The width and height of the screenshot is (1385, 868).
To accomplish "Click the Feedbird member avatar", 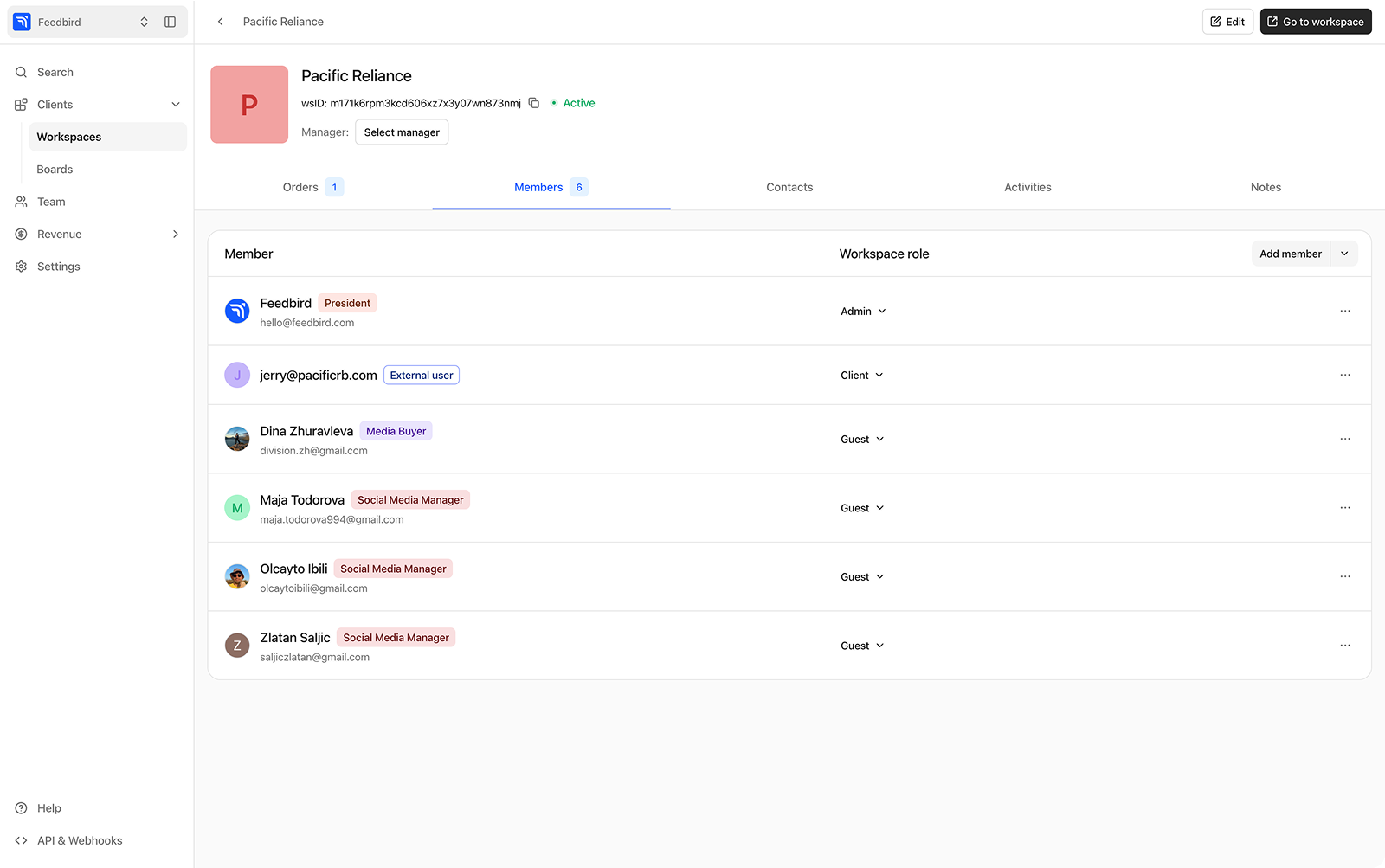I will click(237, 311).
